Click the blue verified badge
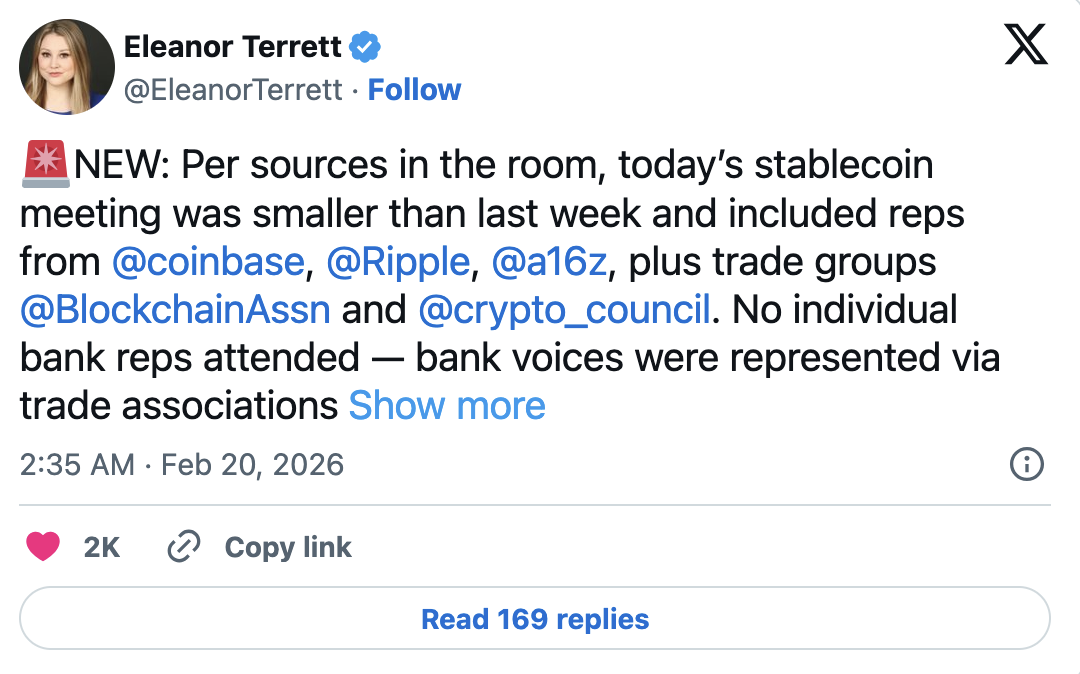Viewport: 1080px width, 674px height. tap(363, 46)
